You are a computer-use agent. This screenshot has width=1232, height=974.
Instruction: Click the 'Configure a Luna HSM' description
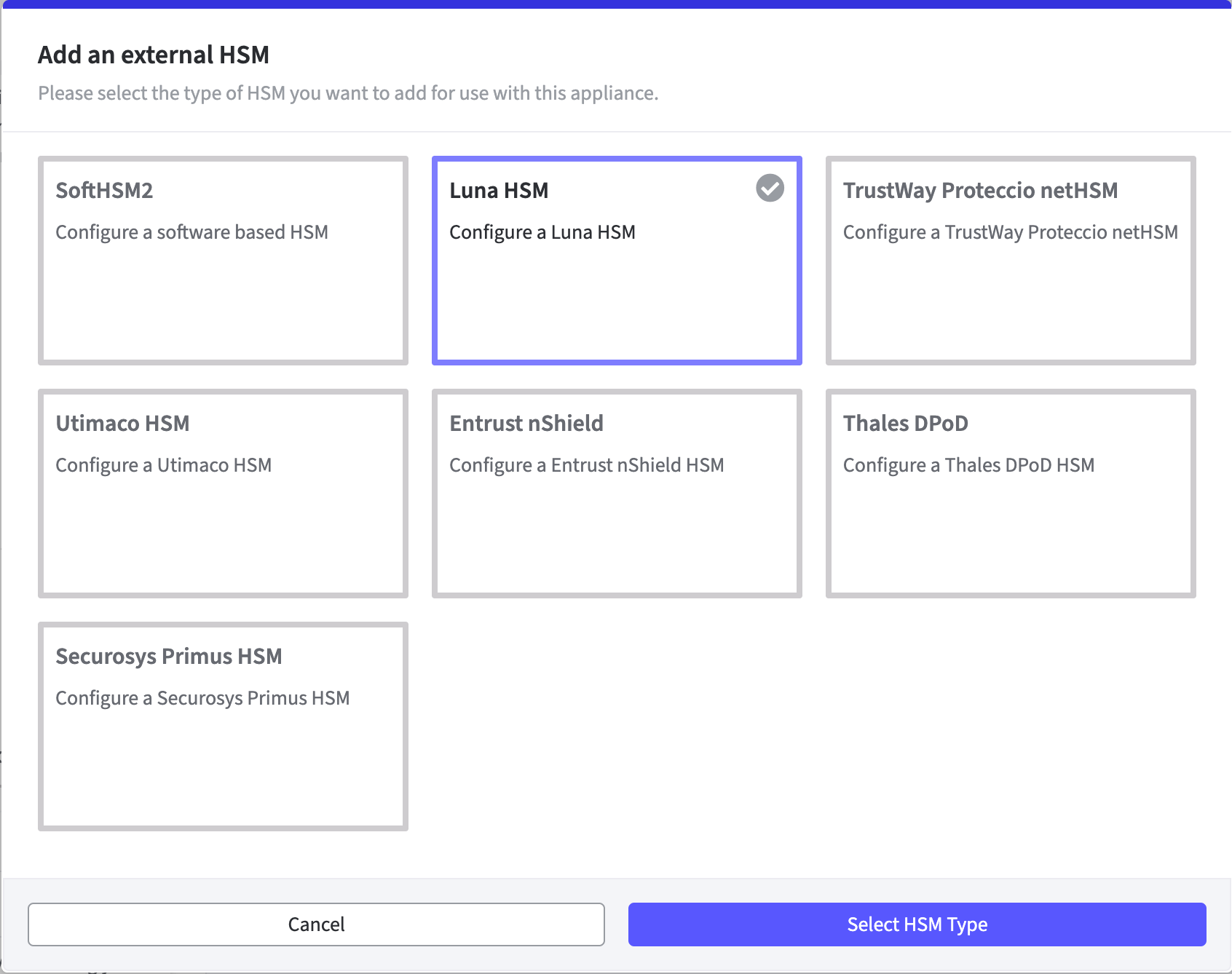(542, 232)
